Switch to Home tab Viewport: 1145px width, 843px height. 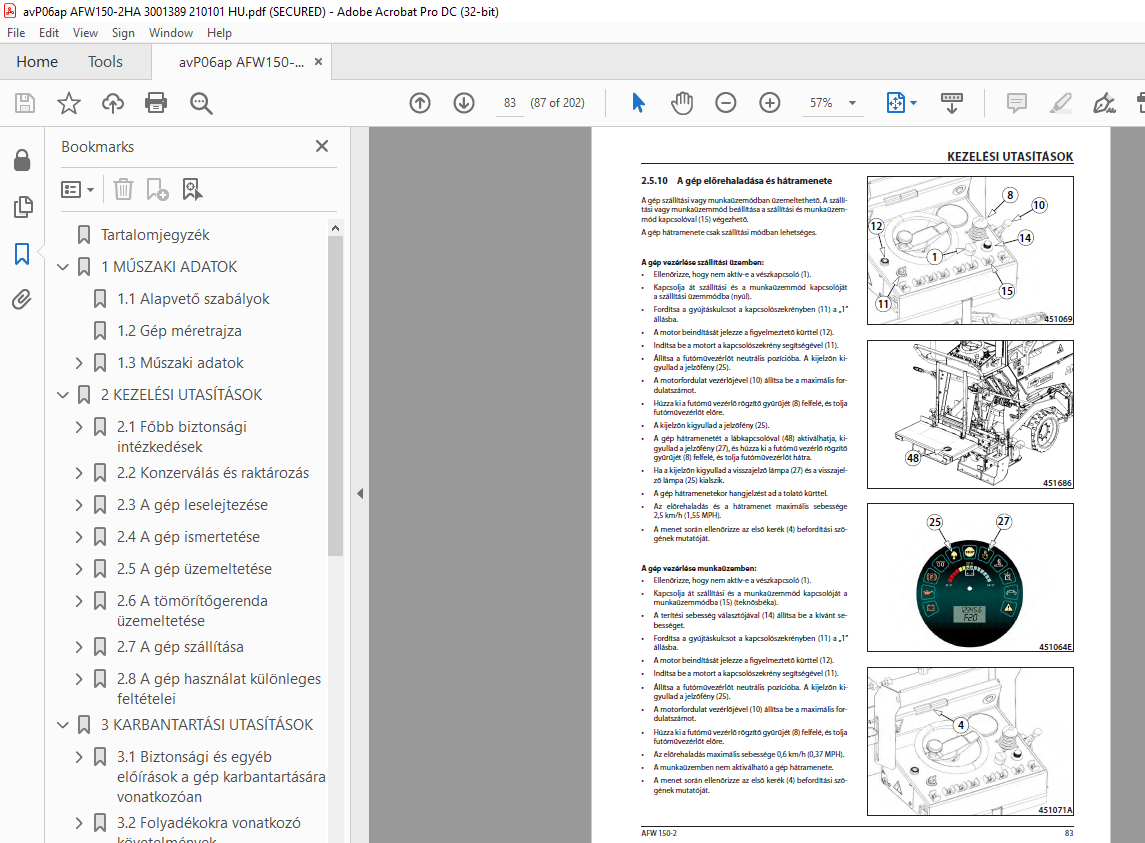click(x=37, y=62)
